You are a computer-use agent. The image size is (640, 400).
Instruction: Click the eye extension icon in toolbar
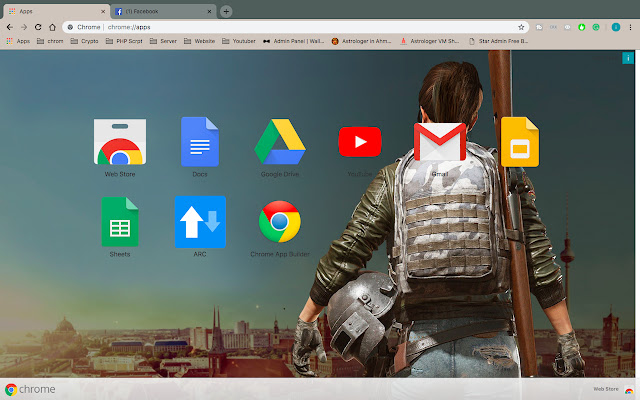pyautogui.click(x=567, y=27)
